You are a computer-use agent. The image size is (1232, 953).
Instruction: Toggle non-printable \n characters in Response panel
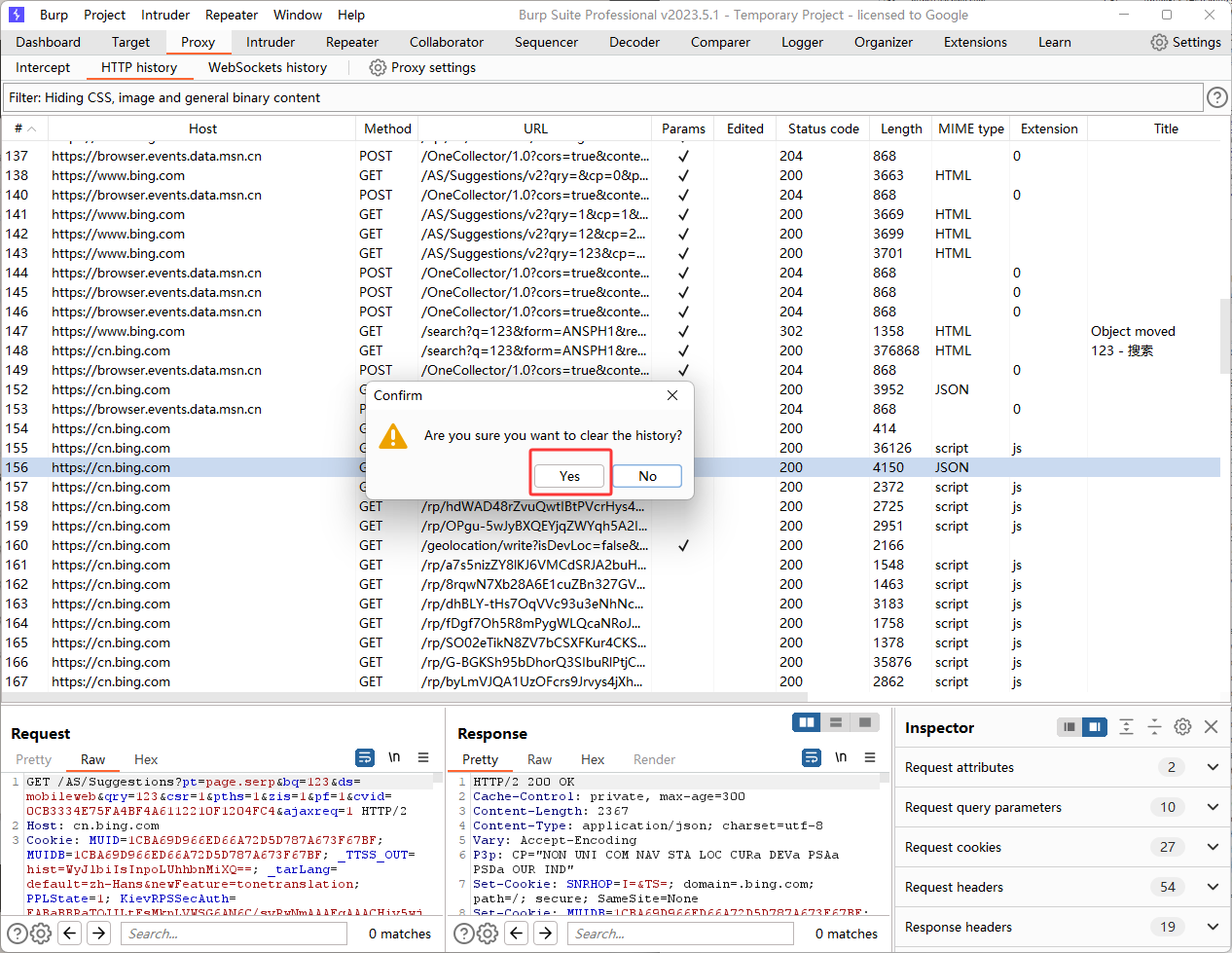pos(841,756)
